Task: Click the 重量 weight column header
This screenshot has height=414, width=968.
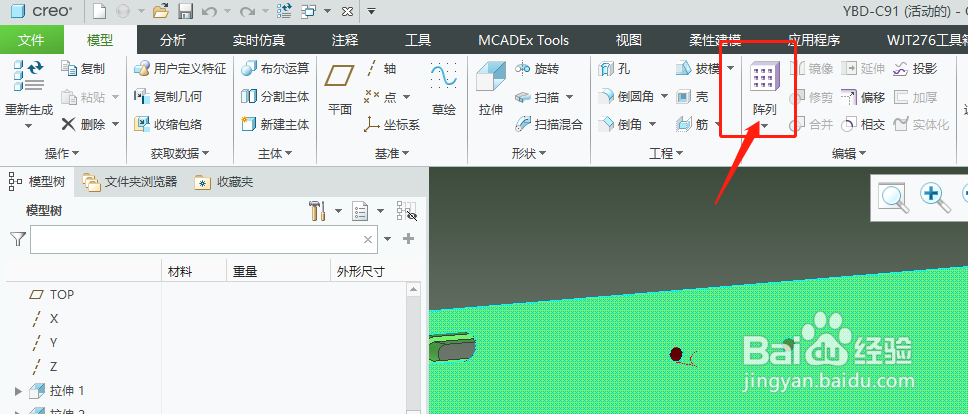Action: click(x=245, y=271)
